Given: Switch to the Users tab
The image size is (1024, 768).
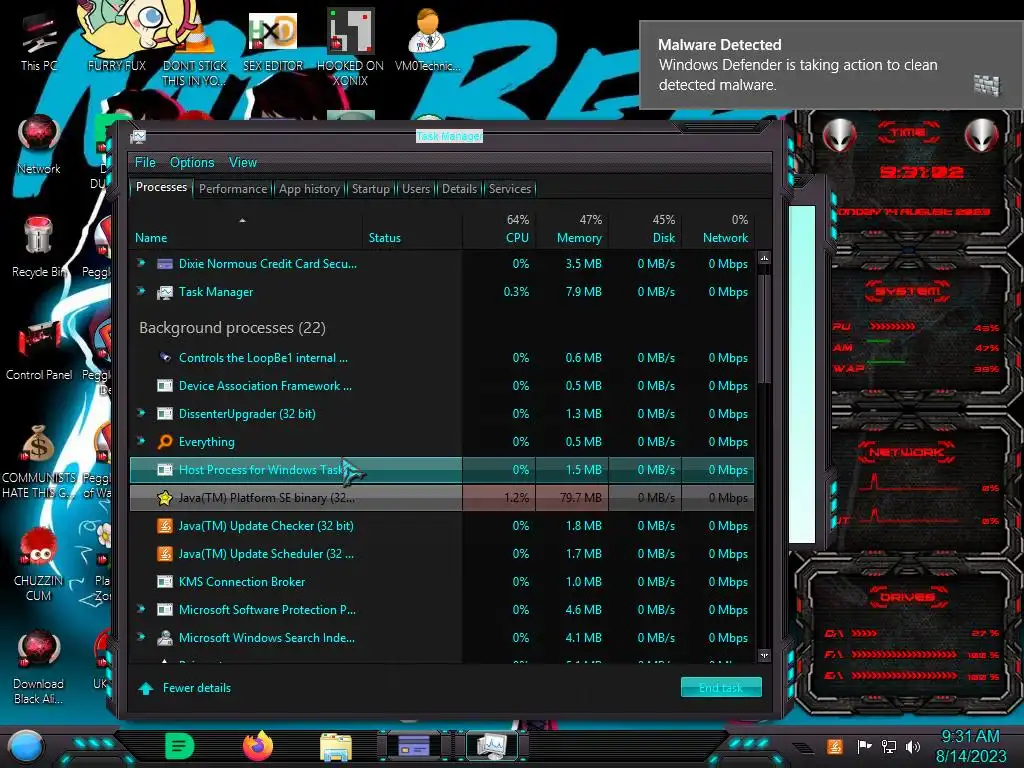Looking at the screenshot, I should [416, 189].
